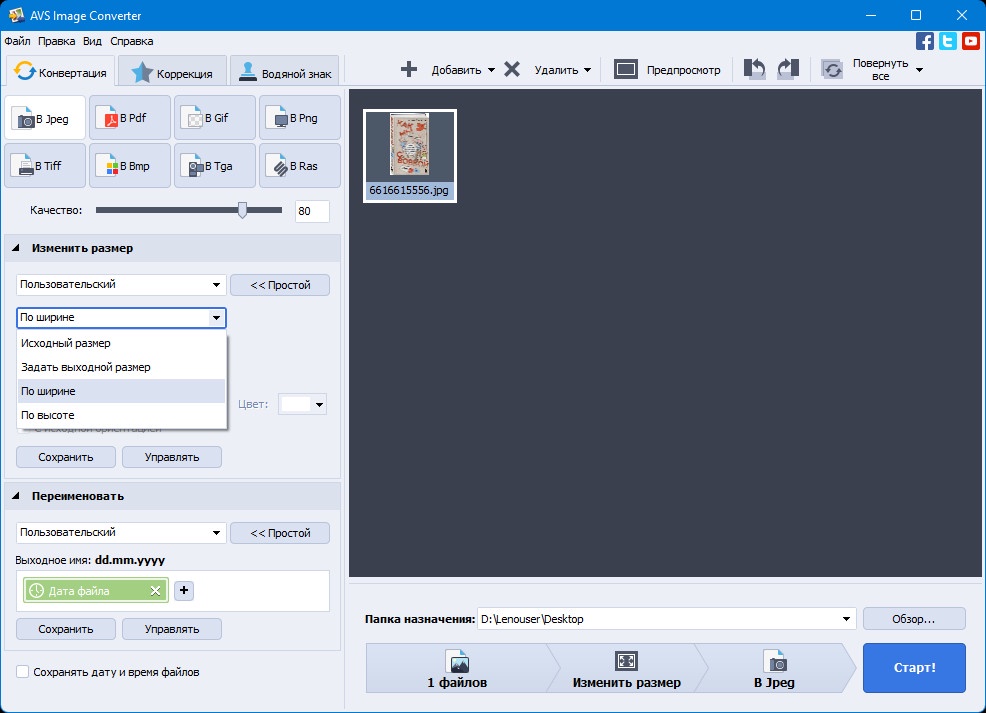This screenshot has width=986, height=713.
Task: Pick the To Tiff output format
Action: click(x=45, y=166)
